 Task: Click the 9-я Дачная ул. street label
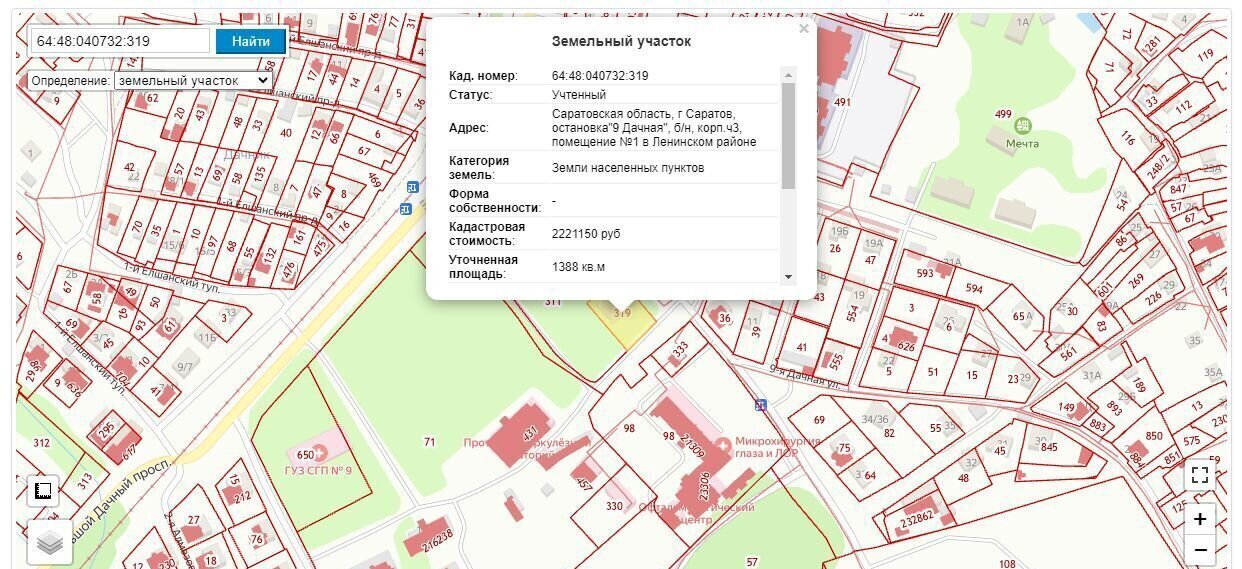(x=803, y=376)
